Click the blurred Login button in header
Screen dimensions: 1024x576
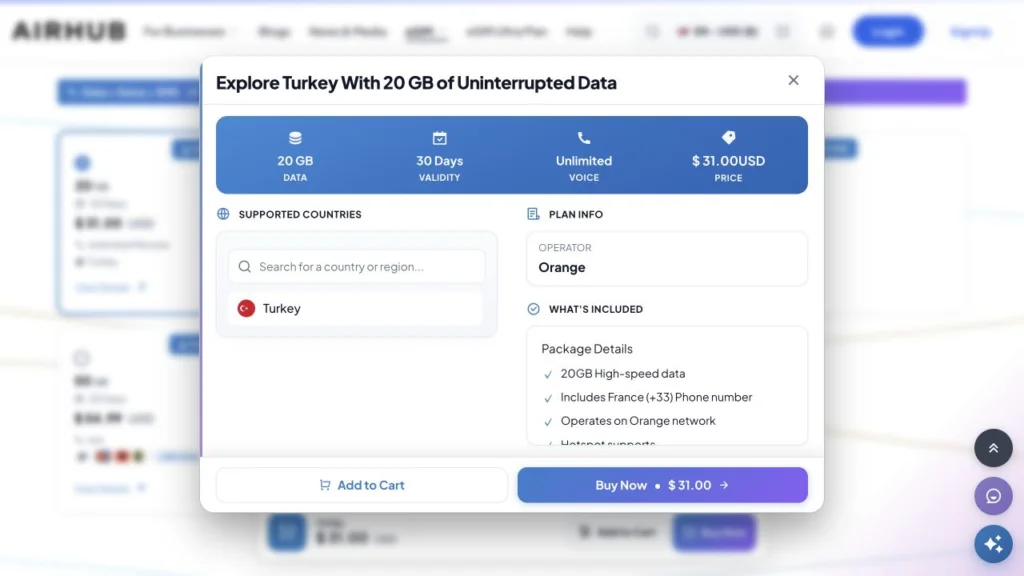(x=888, y=31)
